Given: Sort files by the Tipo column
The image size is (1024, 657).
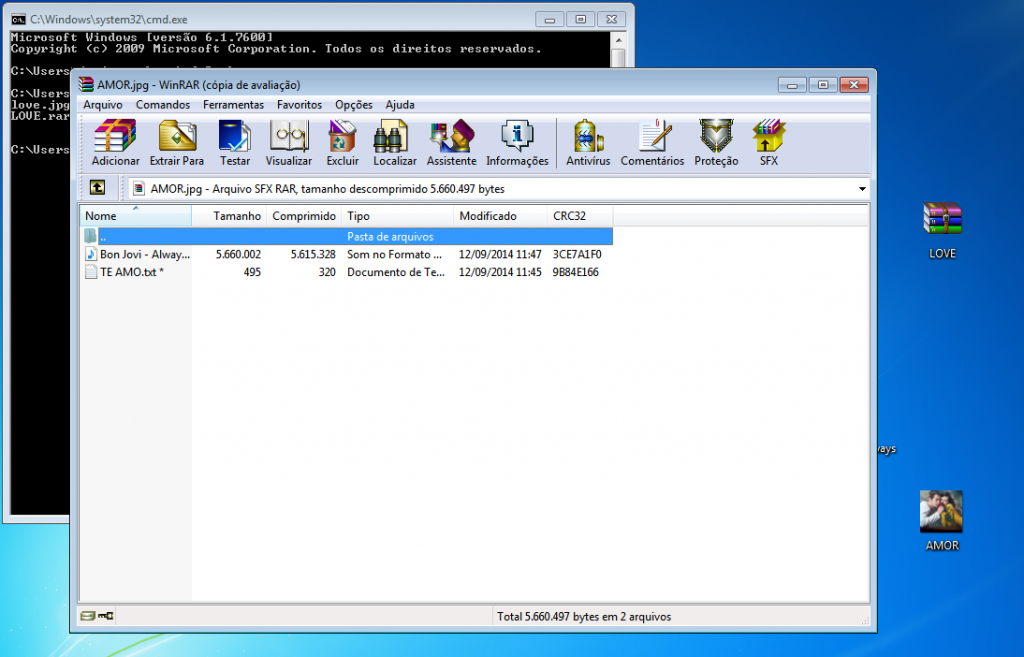Looking at the screenshot, I should tap(398, 216).
